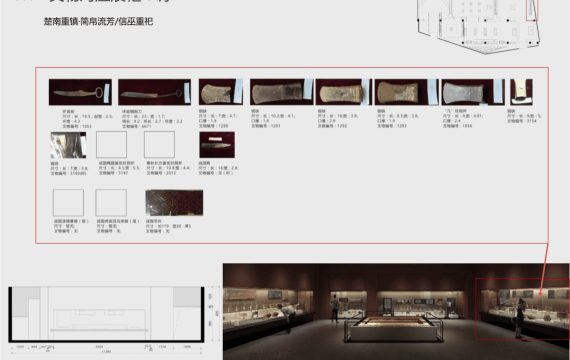570x360 pixels.
Task: Select the second empty placeholder in the third row
Action: tap(111, 203)
